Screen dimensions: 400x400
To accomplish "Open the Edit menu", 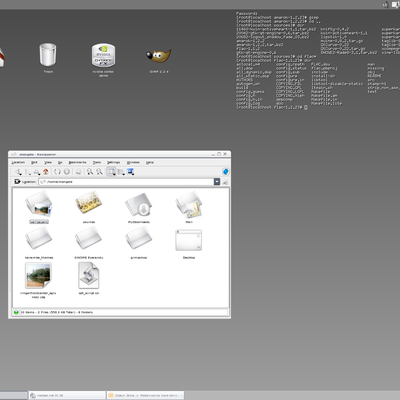I will click(34, 162).
